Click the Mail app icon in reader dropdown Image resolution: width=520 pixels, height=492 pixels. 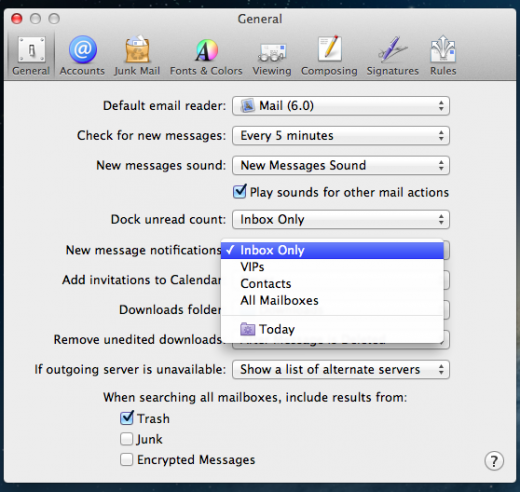click(x=248, y=106)
